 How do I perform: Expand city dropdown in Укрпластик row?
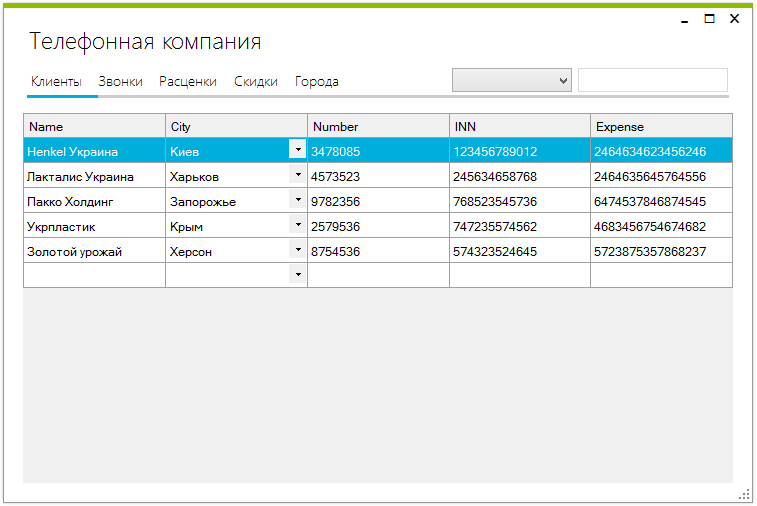coord(298,225)
